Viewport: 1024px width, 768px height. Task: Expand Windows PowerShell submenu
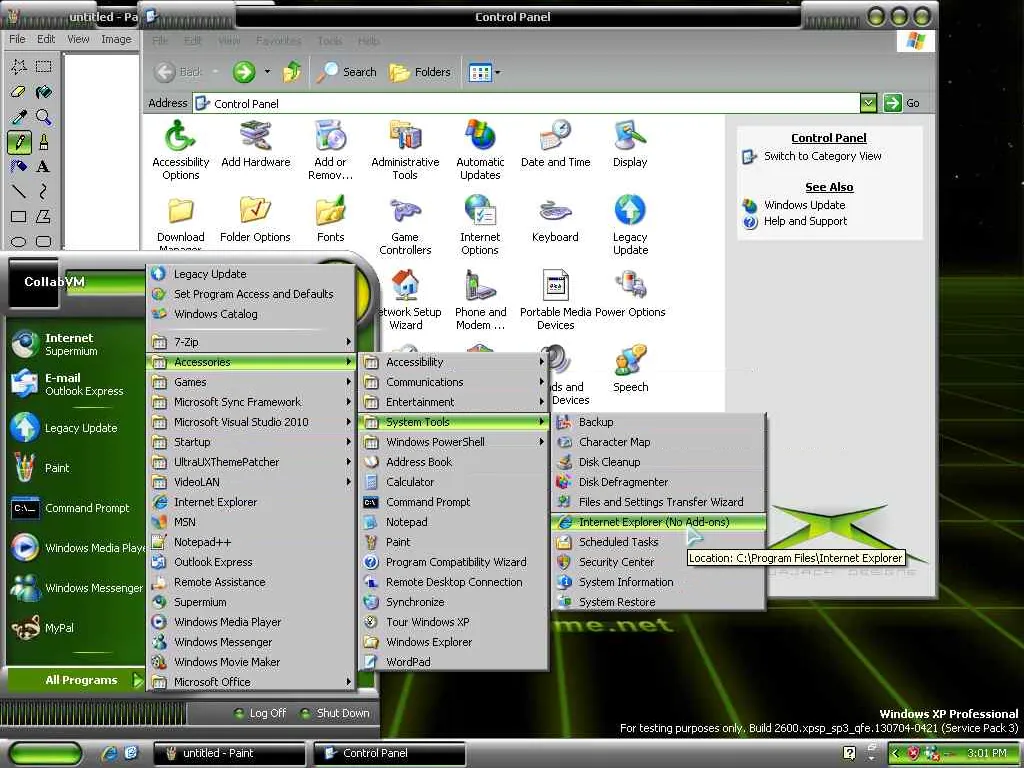pyautogui.click(x=454, y=442)
